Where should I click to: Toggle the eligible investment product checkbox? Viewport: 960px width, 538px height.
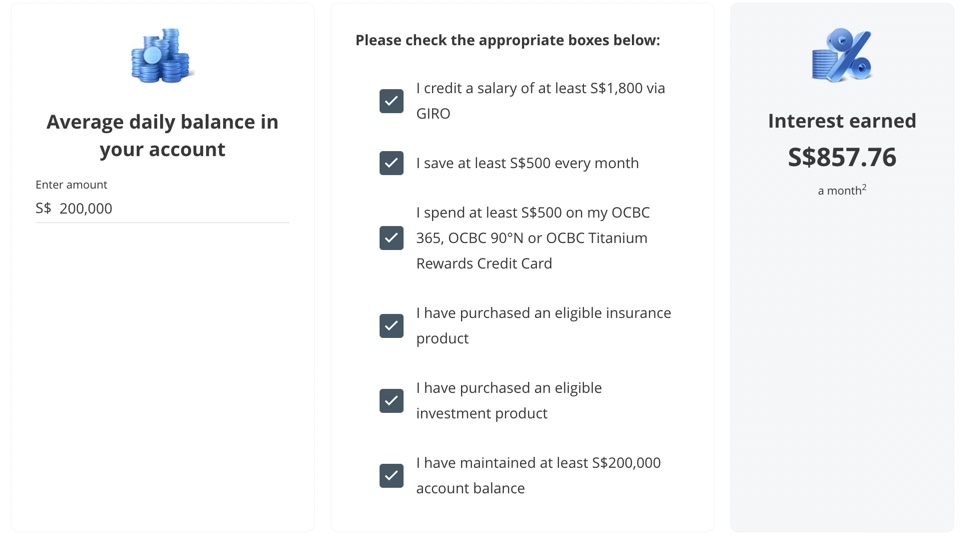click(x=391, y=401)
